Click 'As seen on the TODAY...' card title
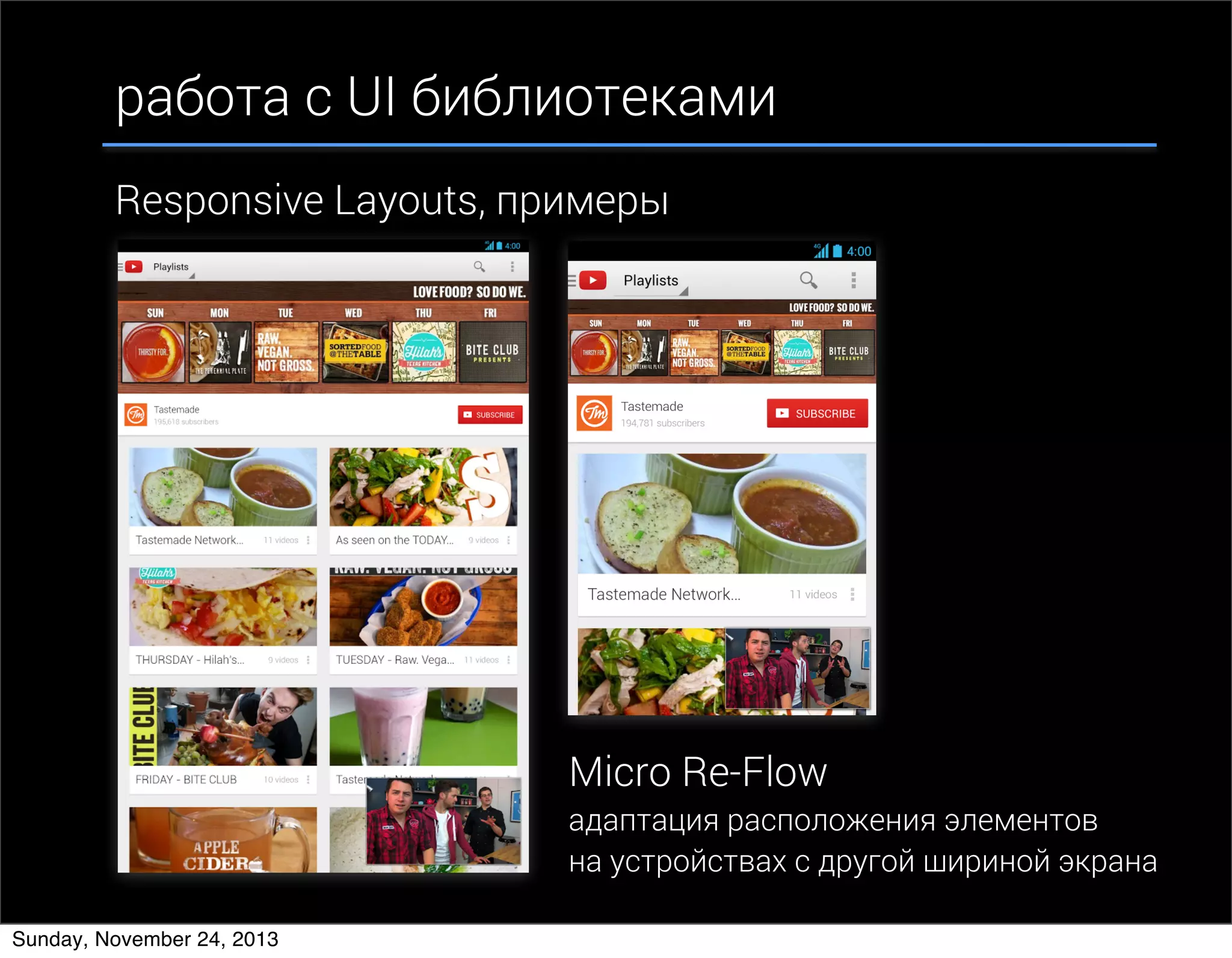 [x=395, y=540]
